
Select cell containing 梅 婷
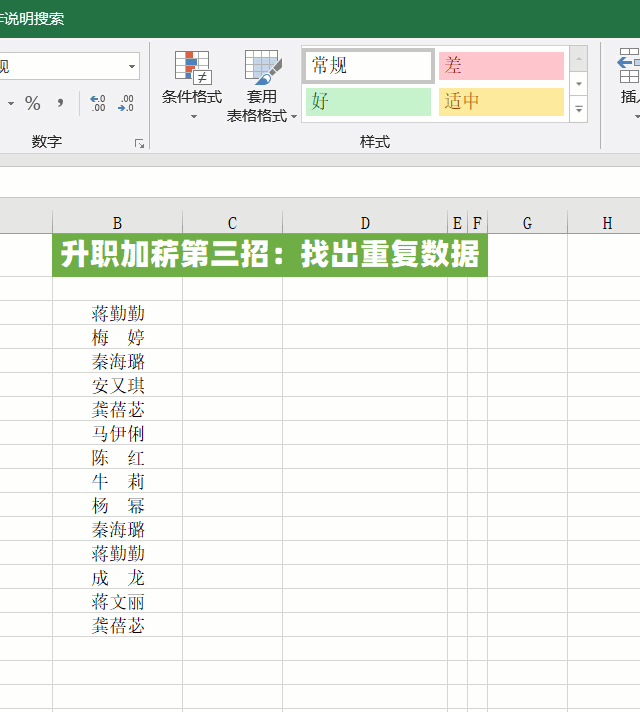[118, 337]
